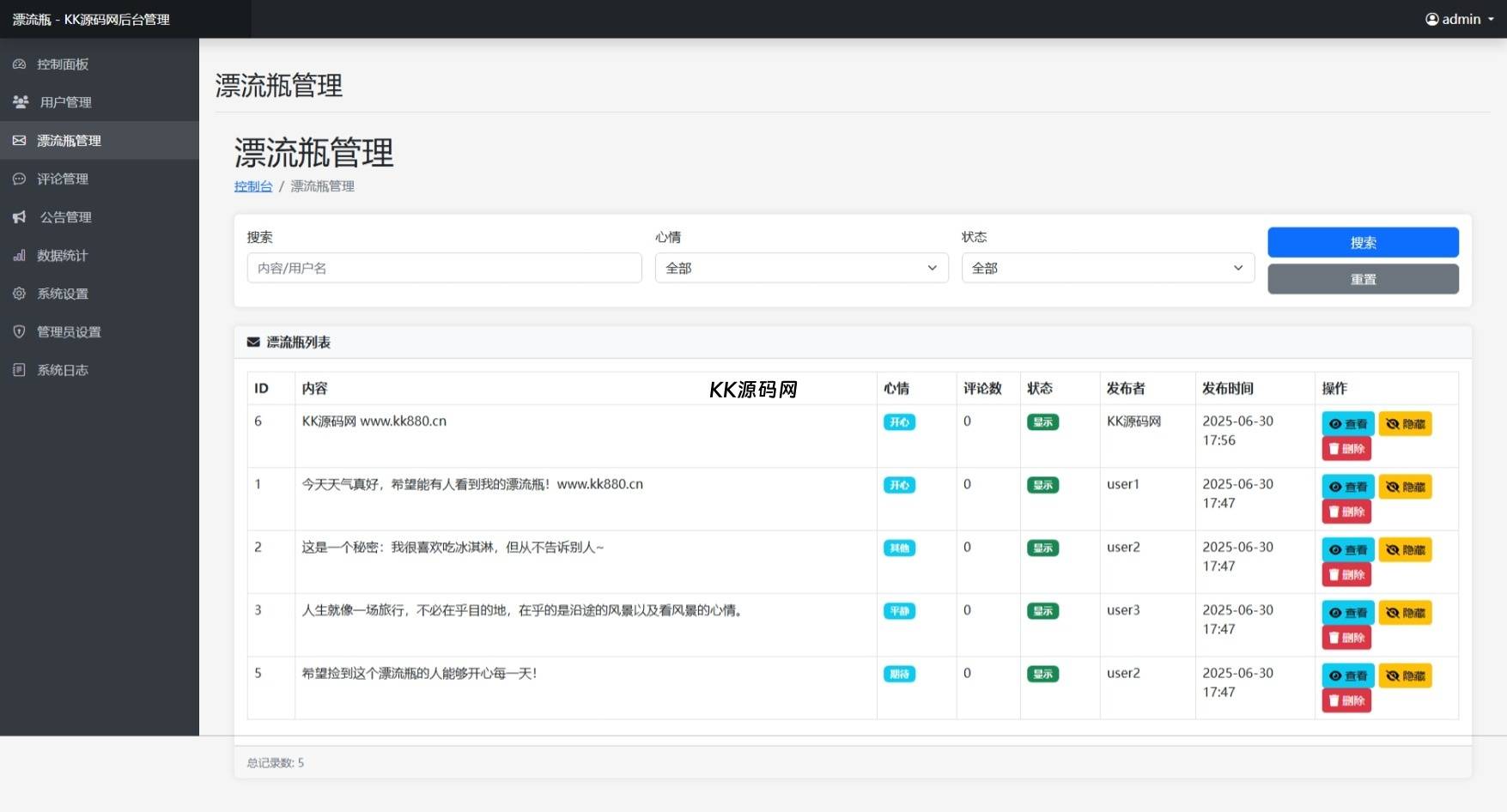View the bottle with ID 6
This screenshot has height=812, width=1507.
[1348, 424]
